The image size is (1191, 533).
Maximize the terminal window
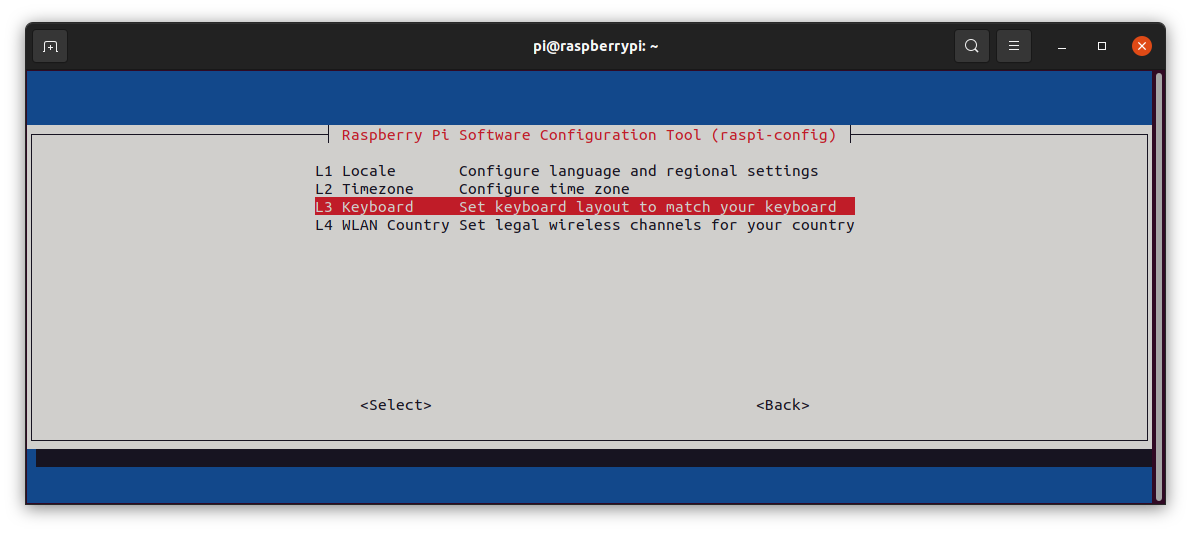click(1101, 46)
